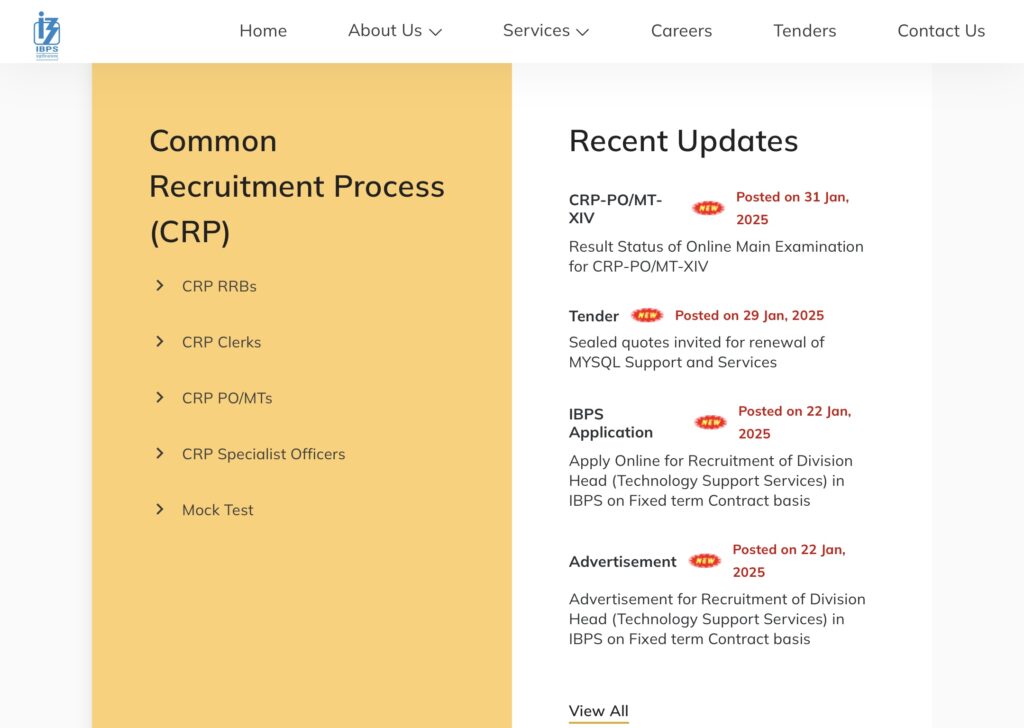This screenshot has height=728, width=1024.
Task: Click Posted on 29 Jan, 2025 date
Action: point(749,315)
